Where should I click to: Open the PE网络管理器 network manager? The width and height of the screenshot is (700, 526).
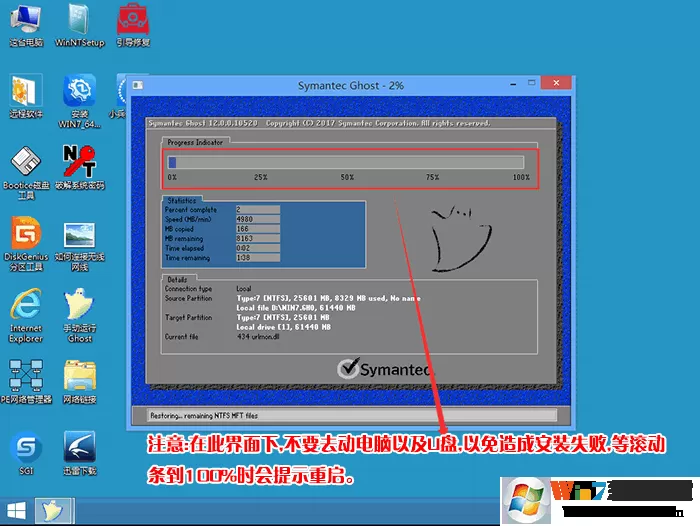(26, 382)
